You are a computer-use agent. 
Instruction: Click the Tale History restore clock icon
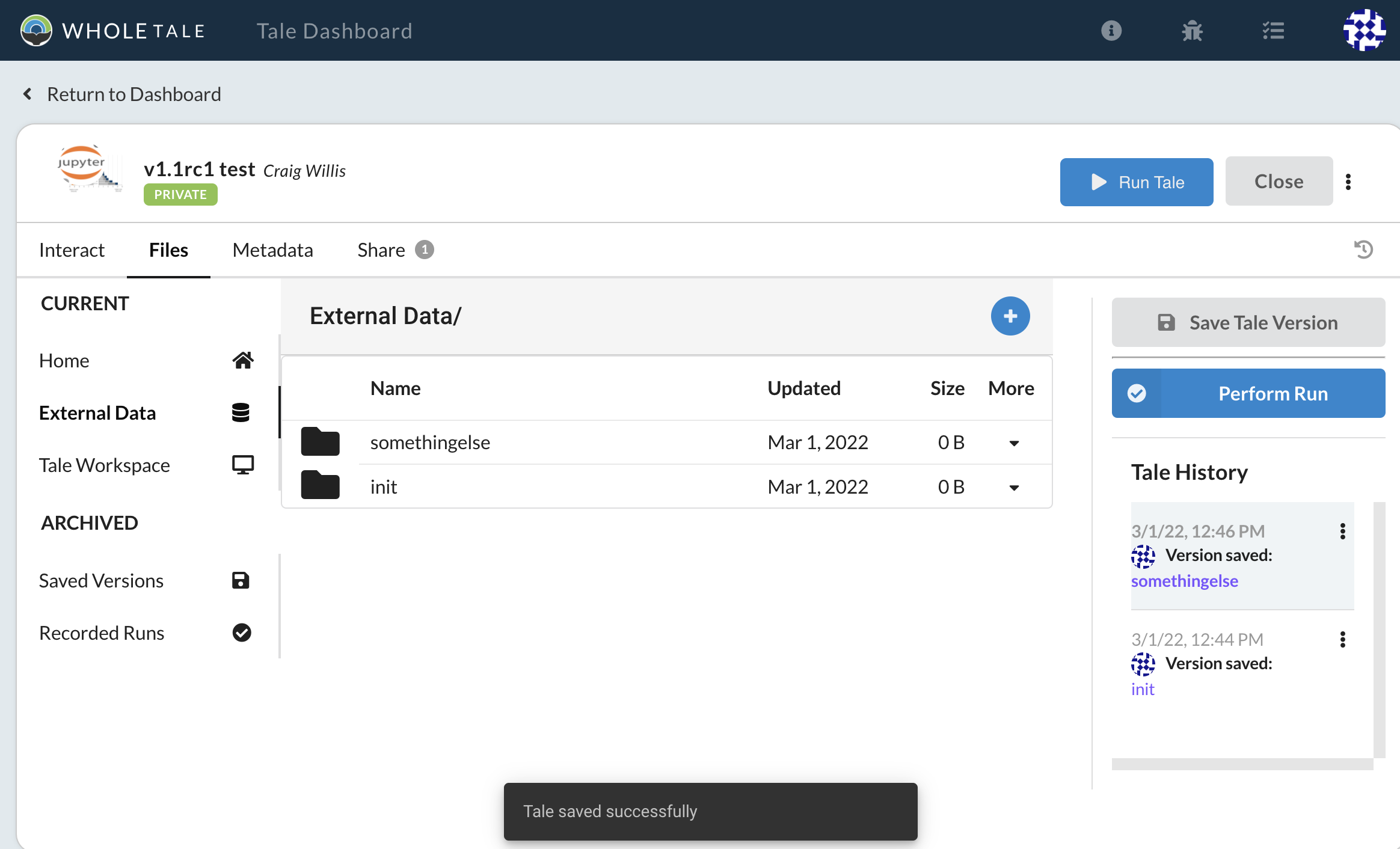click(x=1363, y=249)
